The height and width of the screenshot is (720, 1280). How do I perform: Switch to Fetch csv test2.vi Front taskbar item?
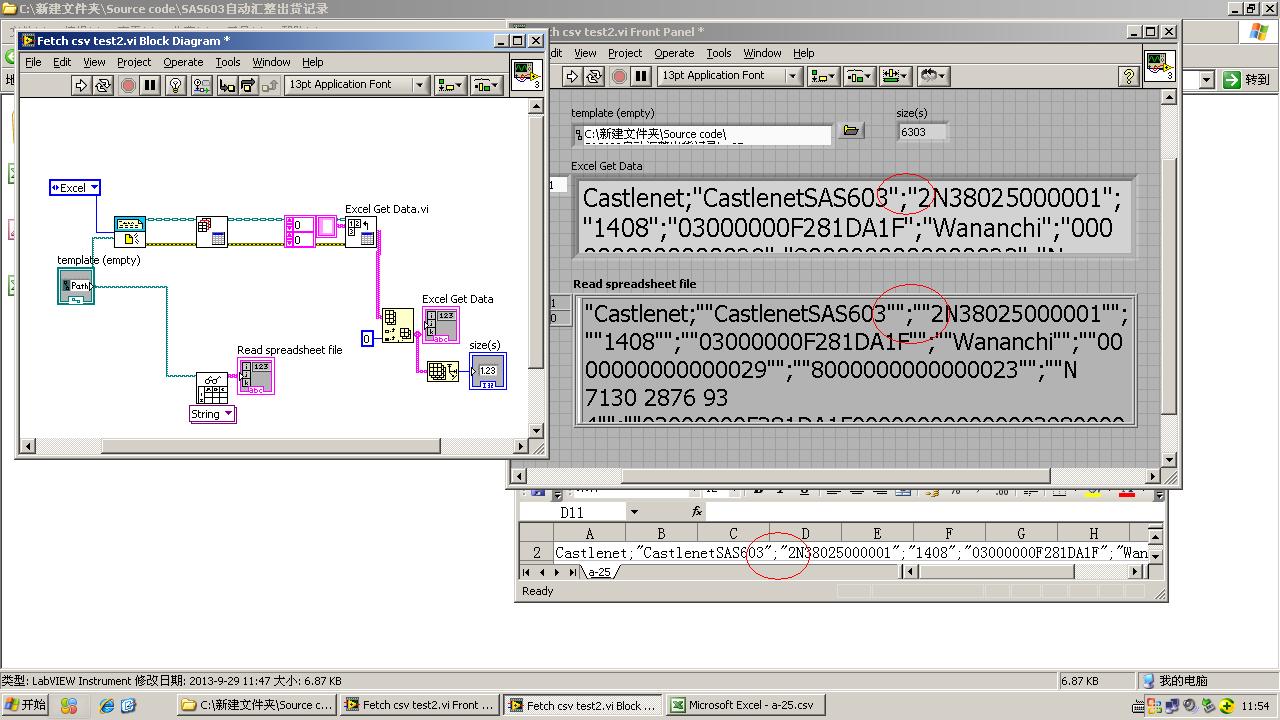pyautogui.click(x=420, y=705)
